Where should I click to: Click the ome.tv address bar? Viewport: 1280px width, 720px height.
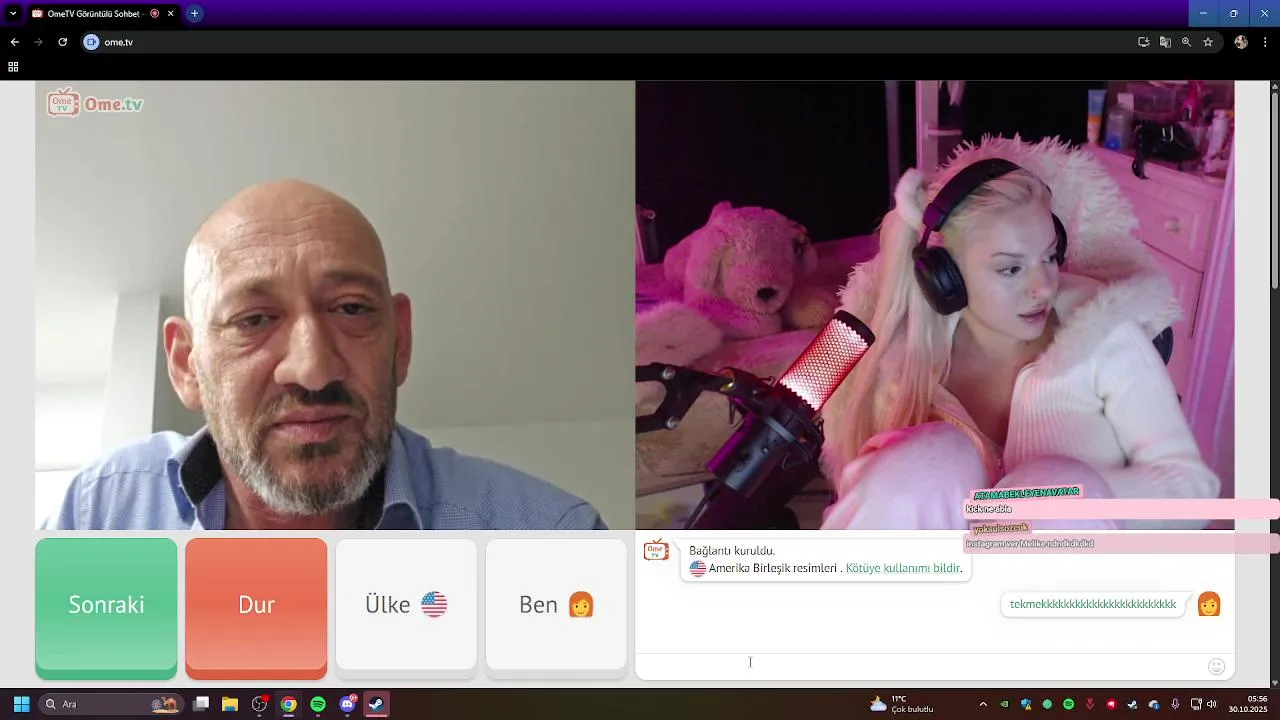tap(600, 42)
